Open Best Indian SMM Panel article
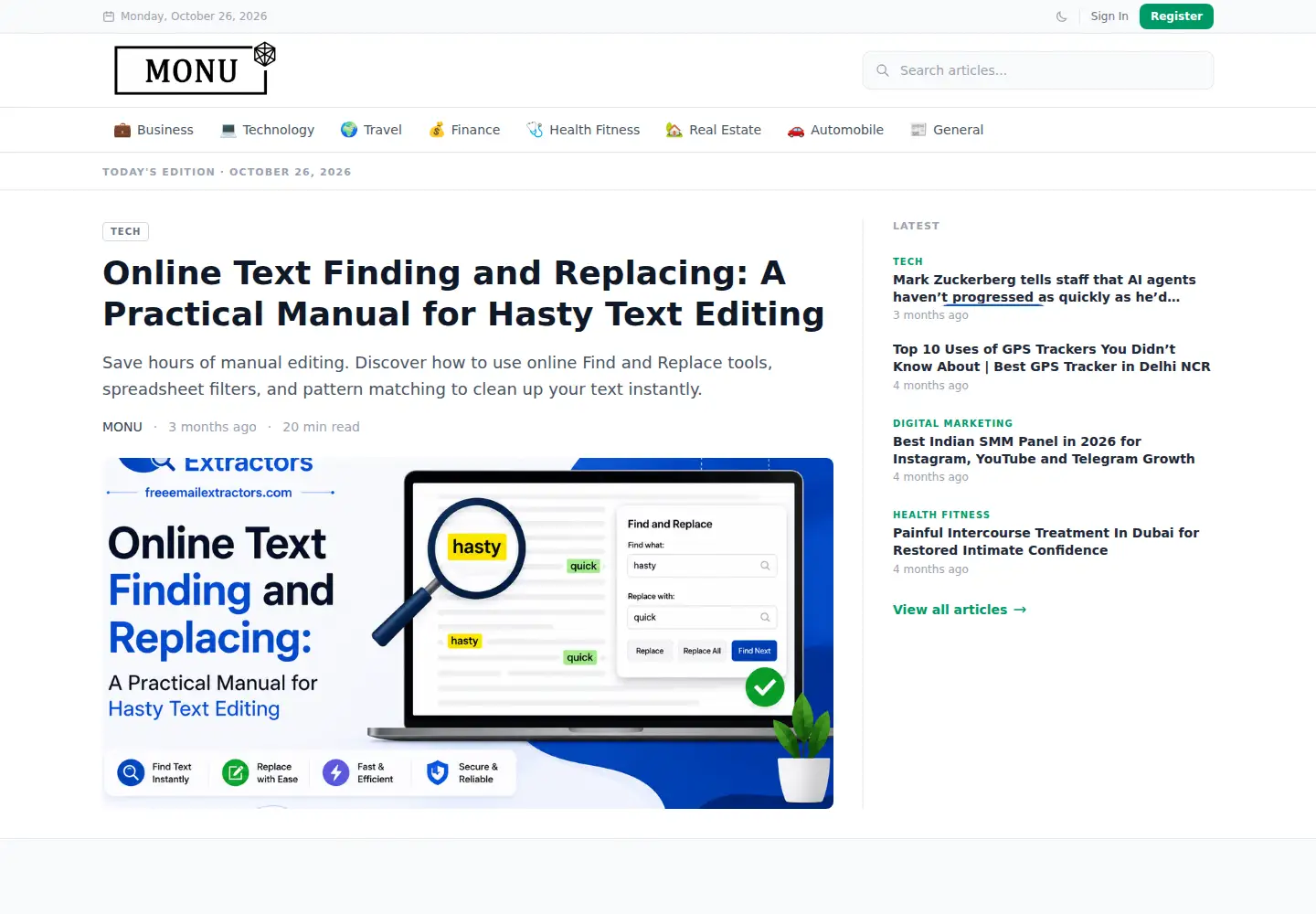1316x914 pixels. [x=1044, y=450]
